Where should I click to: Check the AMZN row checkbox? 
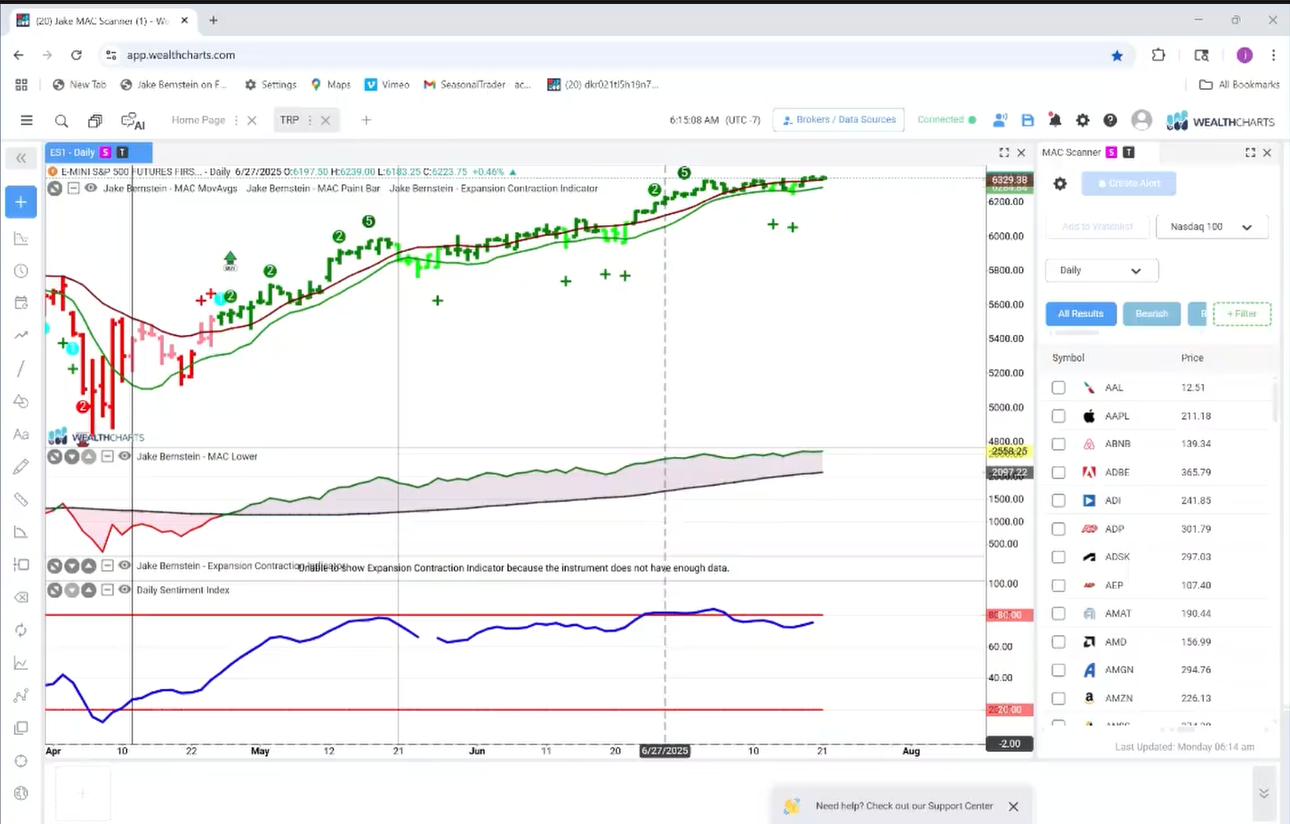1059,698
